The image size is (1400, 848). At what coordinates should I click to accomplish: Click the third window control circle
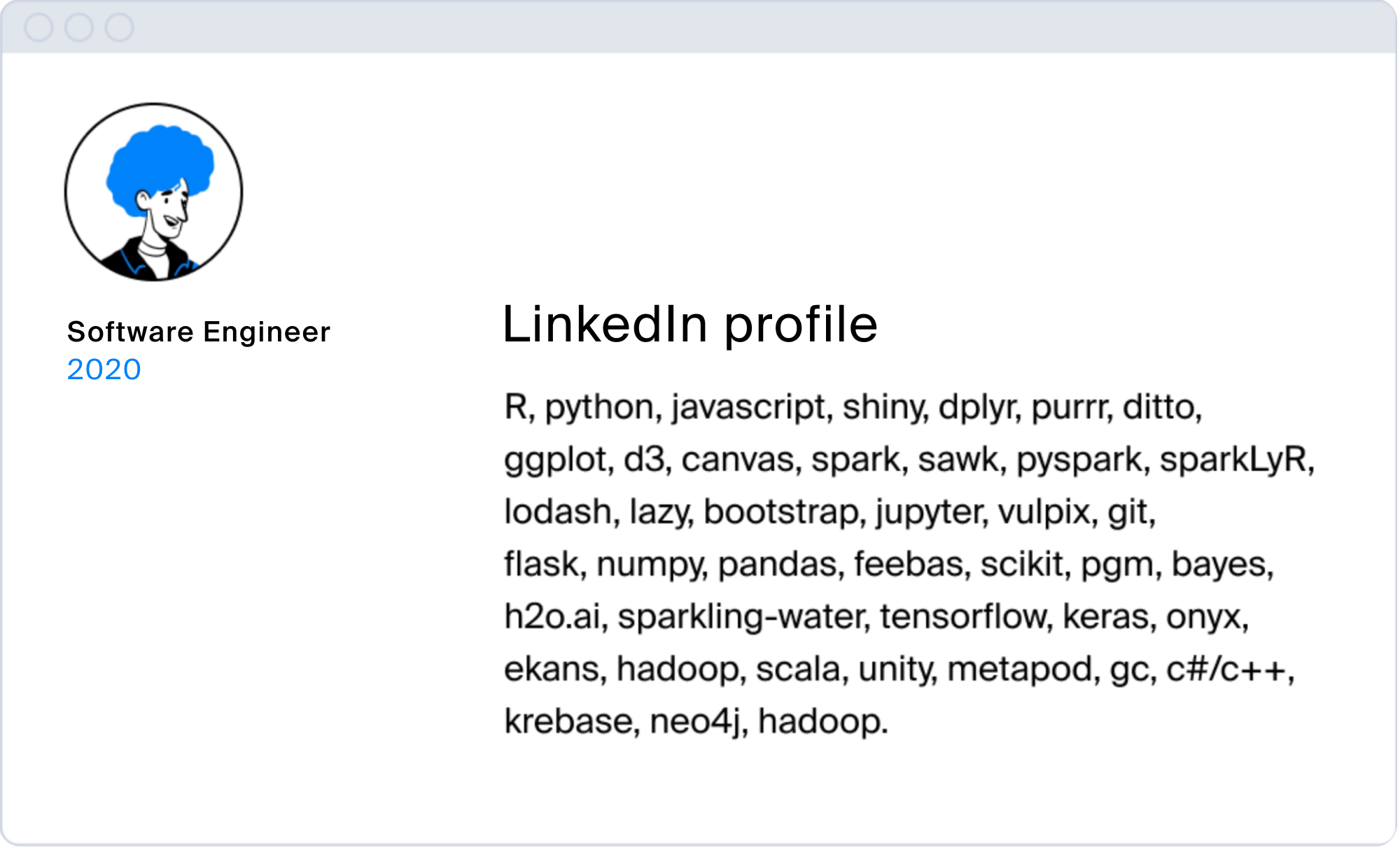(120, 27)
